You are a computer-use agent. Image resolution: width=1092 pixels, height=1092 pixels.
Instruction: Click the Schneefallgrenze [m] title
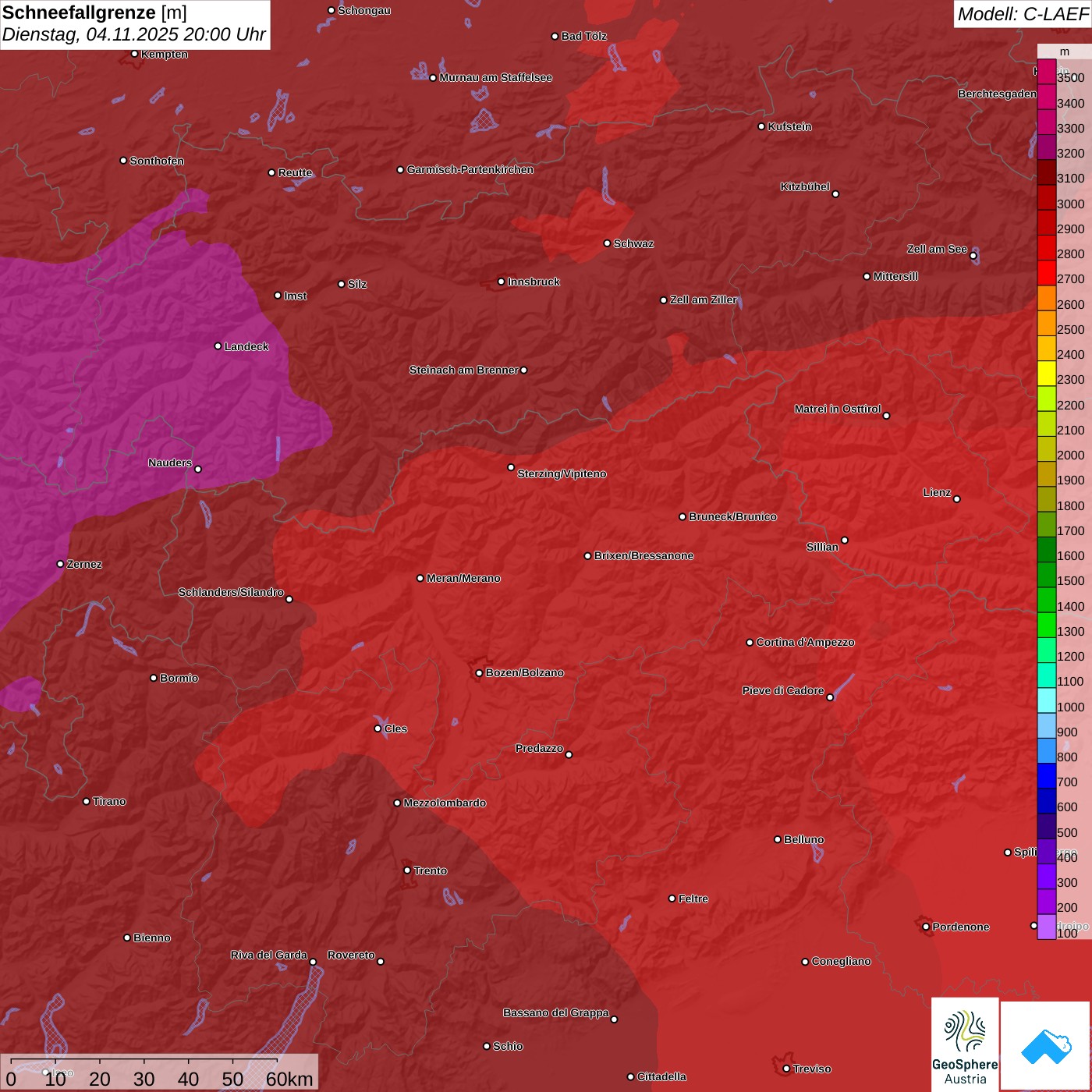(x=94, y=12)
